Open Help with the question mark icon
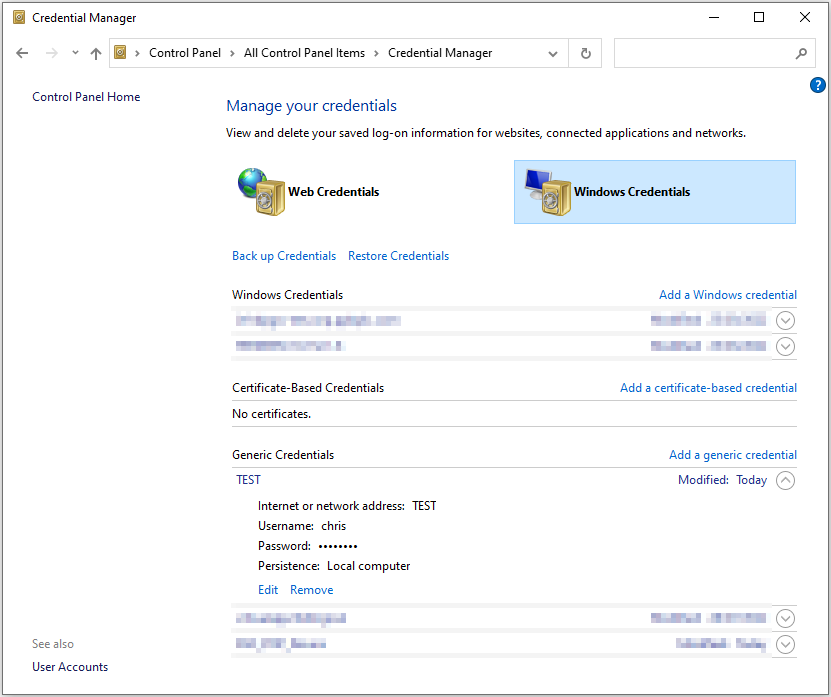Image resolution: width=831 pixels, height=697 pixels. (x=817, y=85)
